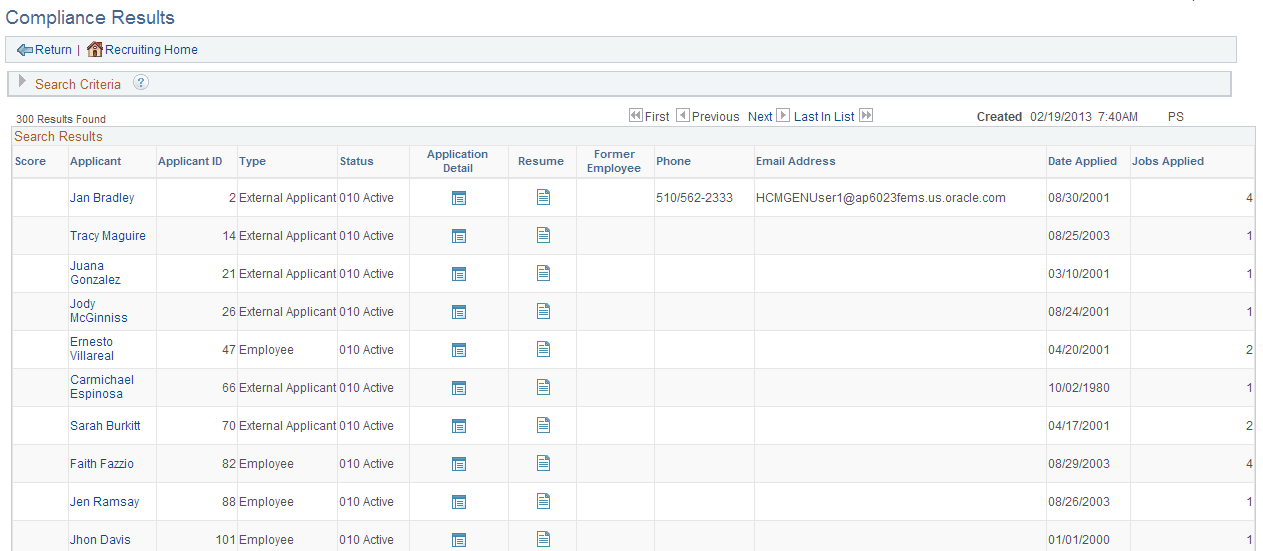Viewport: 1263px width, 551px height.
Task: View Faith Fazzio's resume
Action: tap(543, 463)
